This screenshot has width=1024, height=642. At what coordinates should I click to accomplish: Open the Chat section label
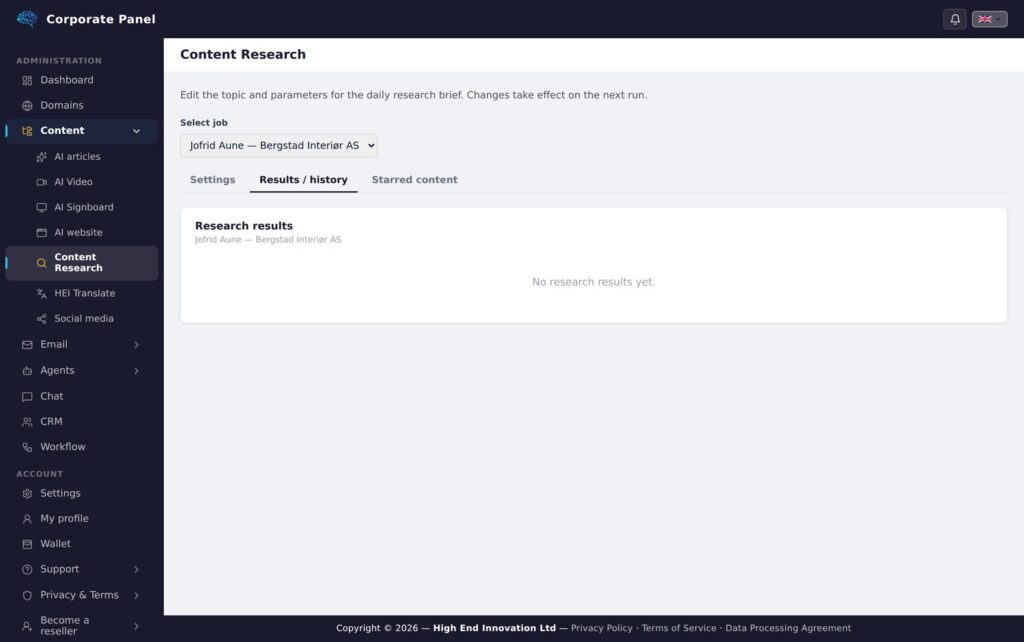(x=52, y=396)
